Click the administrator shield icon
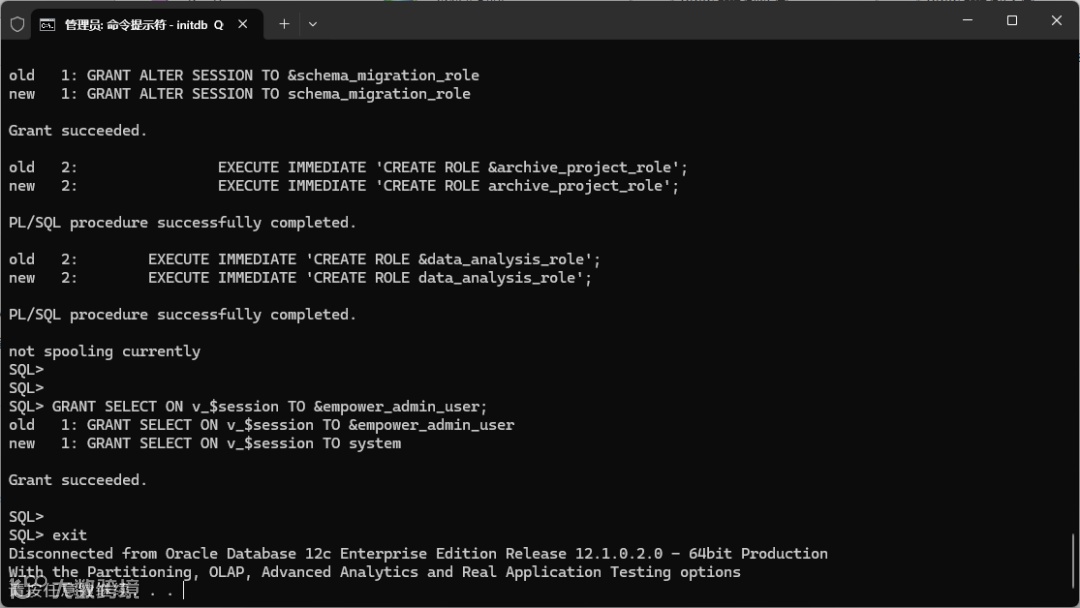This screenshot has height=608, width=1080. [17, 24]
